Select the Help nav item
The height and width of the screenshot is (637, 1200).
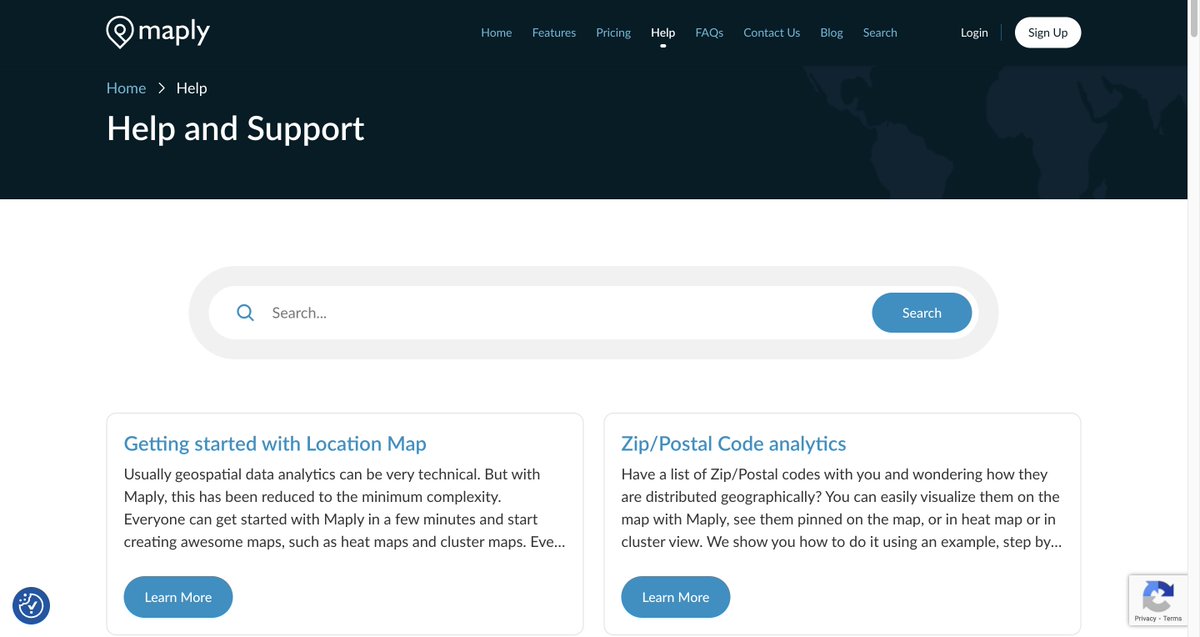pyautogui.click(x=663, y=32)
